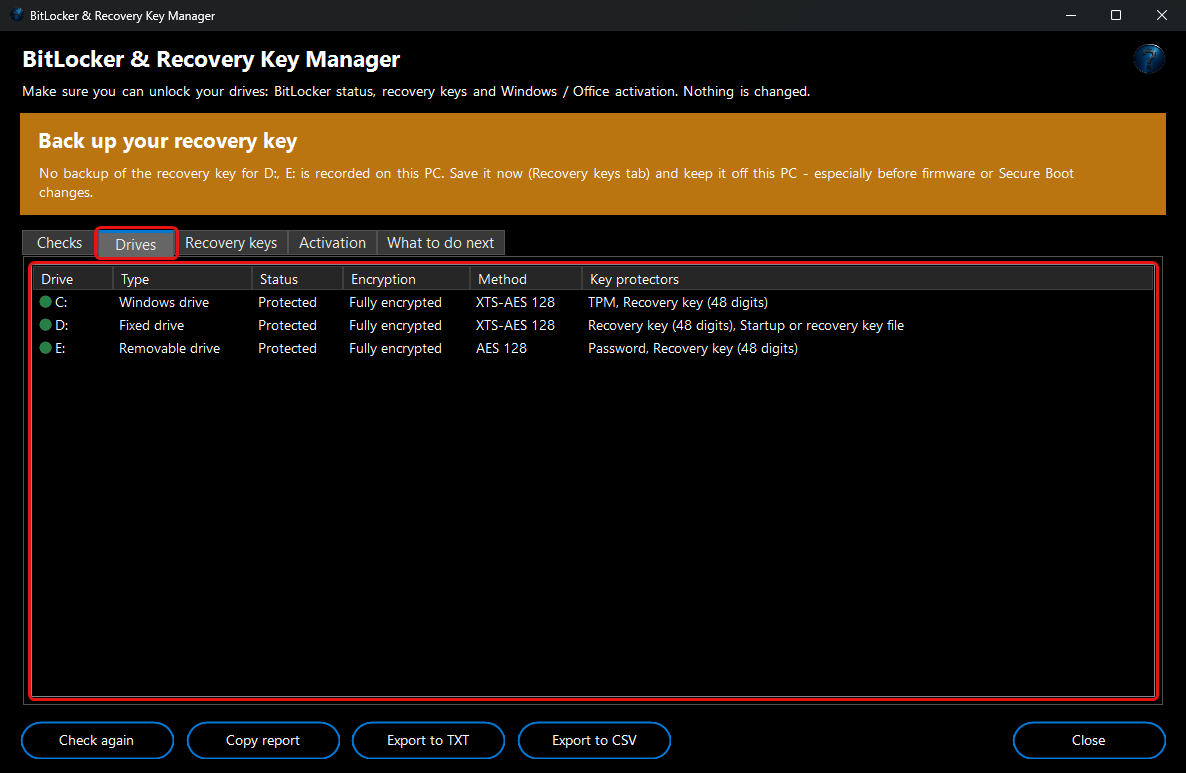Switch to the Checks tab

point(59,243)
